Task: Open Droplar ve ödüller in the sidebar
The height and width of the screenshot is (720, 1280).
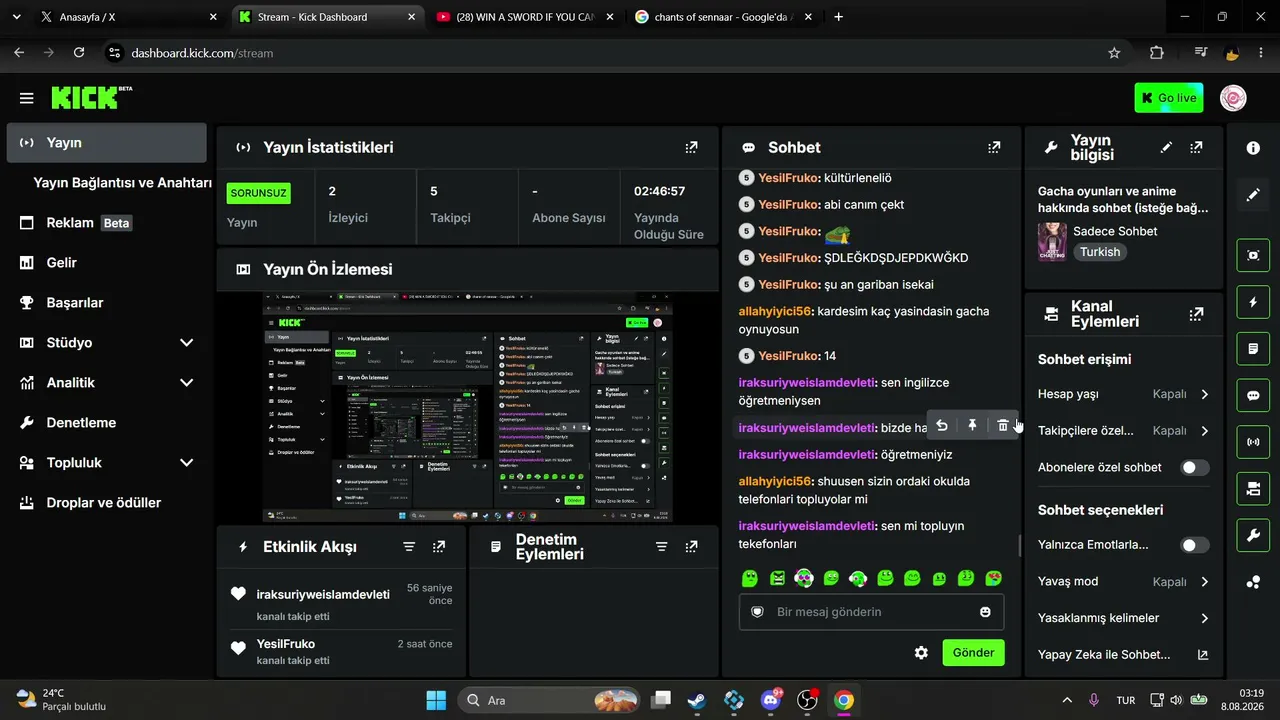Action: (106, 503)
